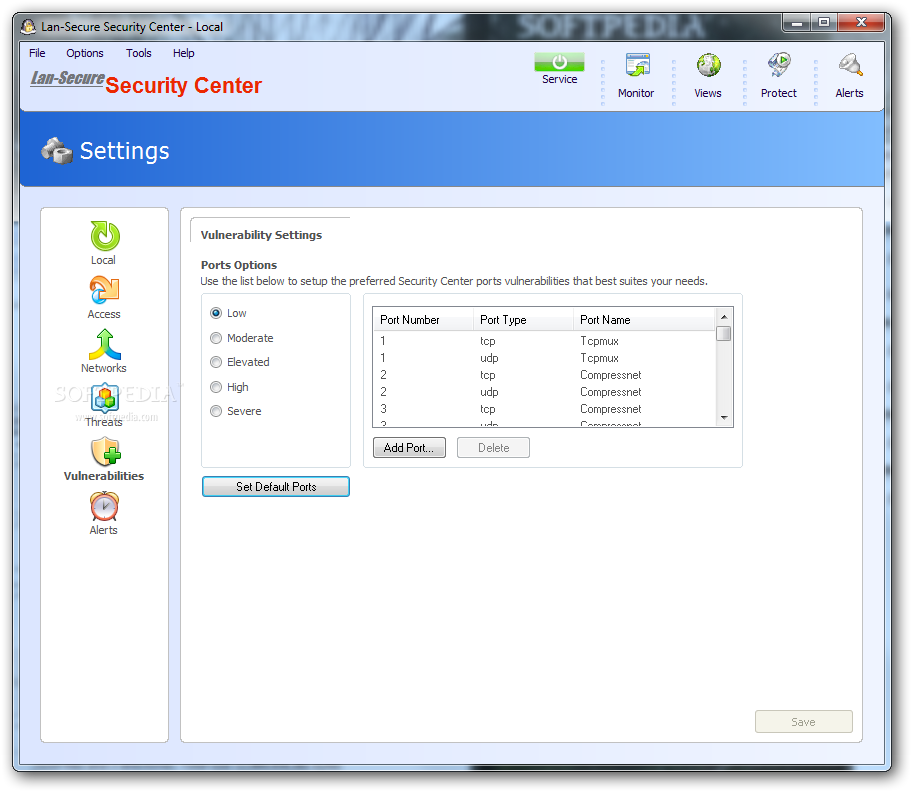This screenshot has height=792, width=912.
Task: Click the ports list scrollbar thumb
Action: click(724, 334)
